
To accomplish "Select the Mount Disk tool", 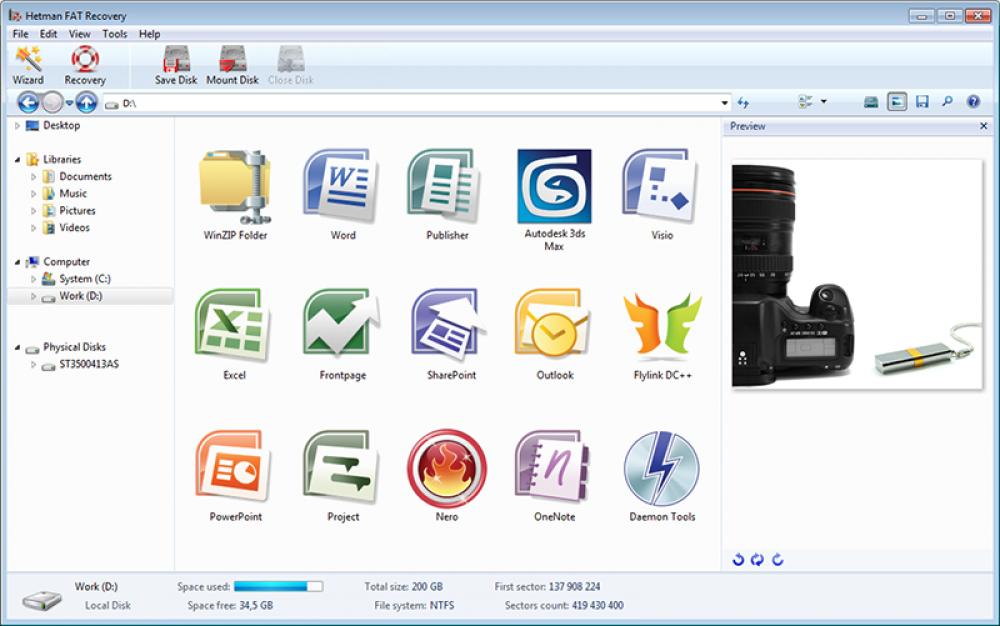I will (x=232, y=62).
